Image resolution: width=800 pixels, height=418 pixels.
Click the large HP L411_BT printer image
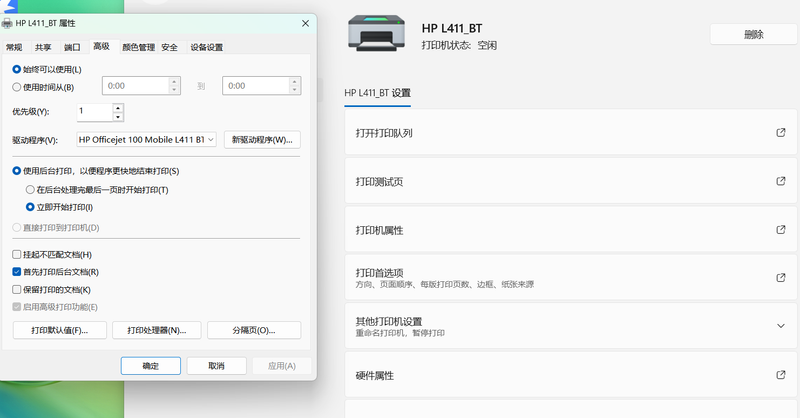pos(377,34)
